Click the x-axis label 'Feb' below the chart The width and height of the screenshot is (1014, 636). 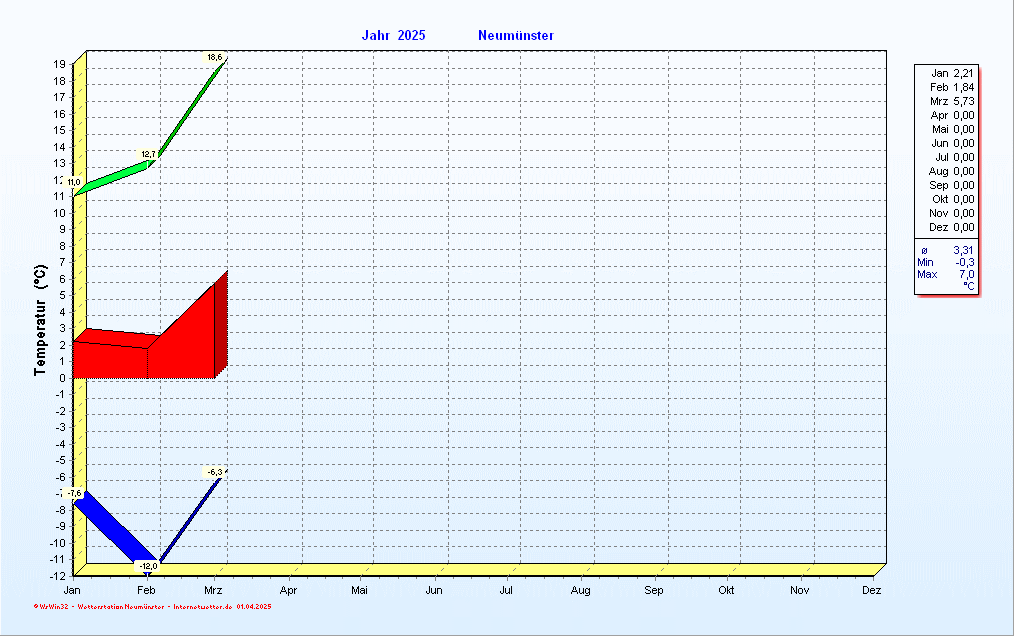[147, 590]
